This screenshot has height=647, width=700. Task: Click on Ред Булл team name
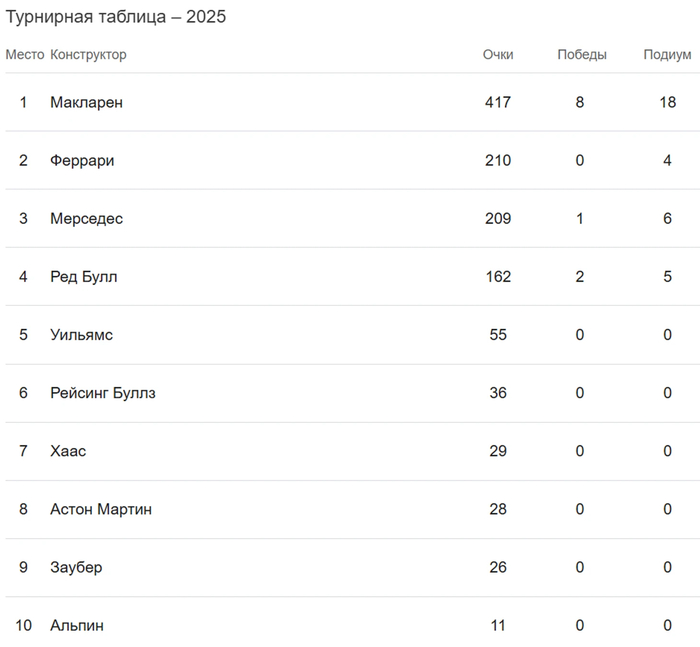83,276
